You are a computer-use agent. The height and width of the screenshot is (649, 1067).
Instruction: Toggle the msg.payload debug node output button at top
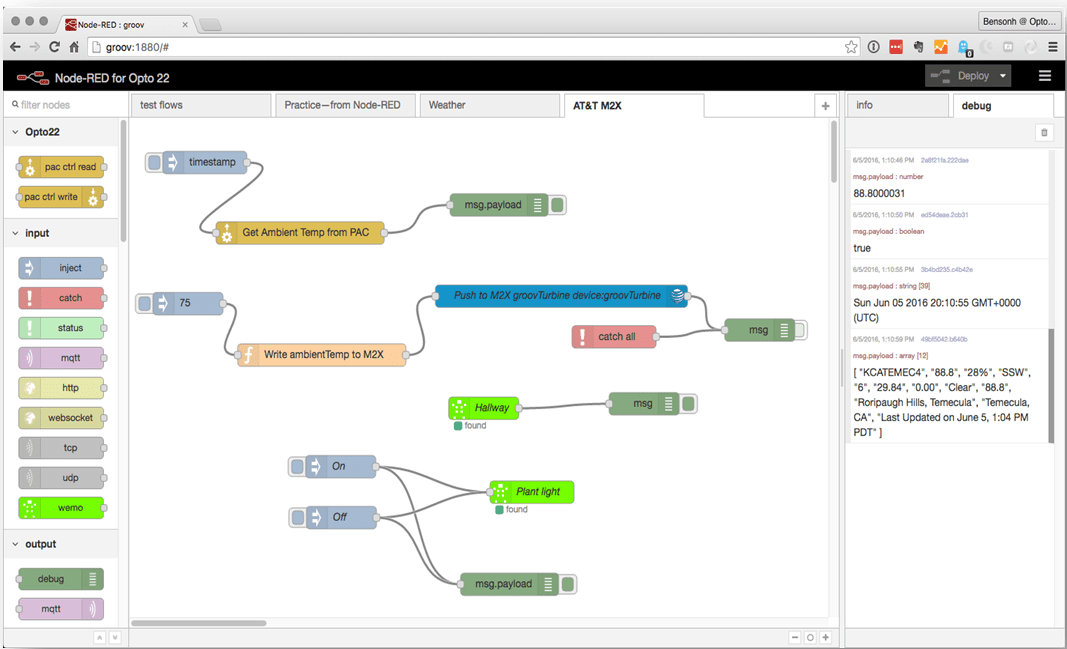[x=558, y=205]
